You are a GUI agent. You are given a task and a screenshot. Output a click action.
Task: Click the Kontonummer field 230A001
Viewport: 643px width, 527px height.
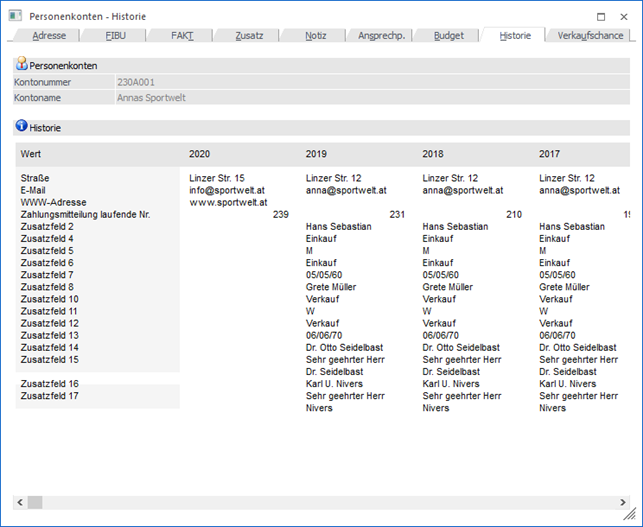click(x=370, y=82)
